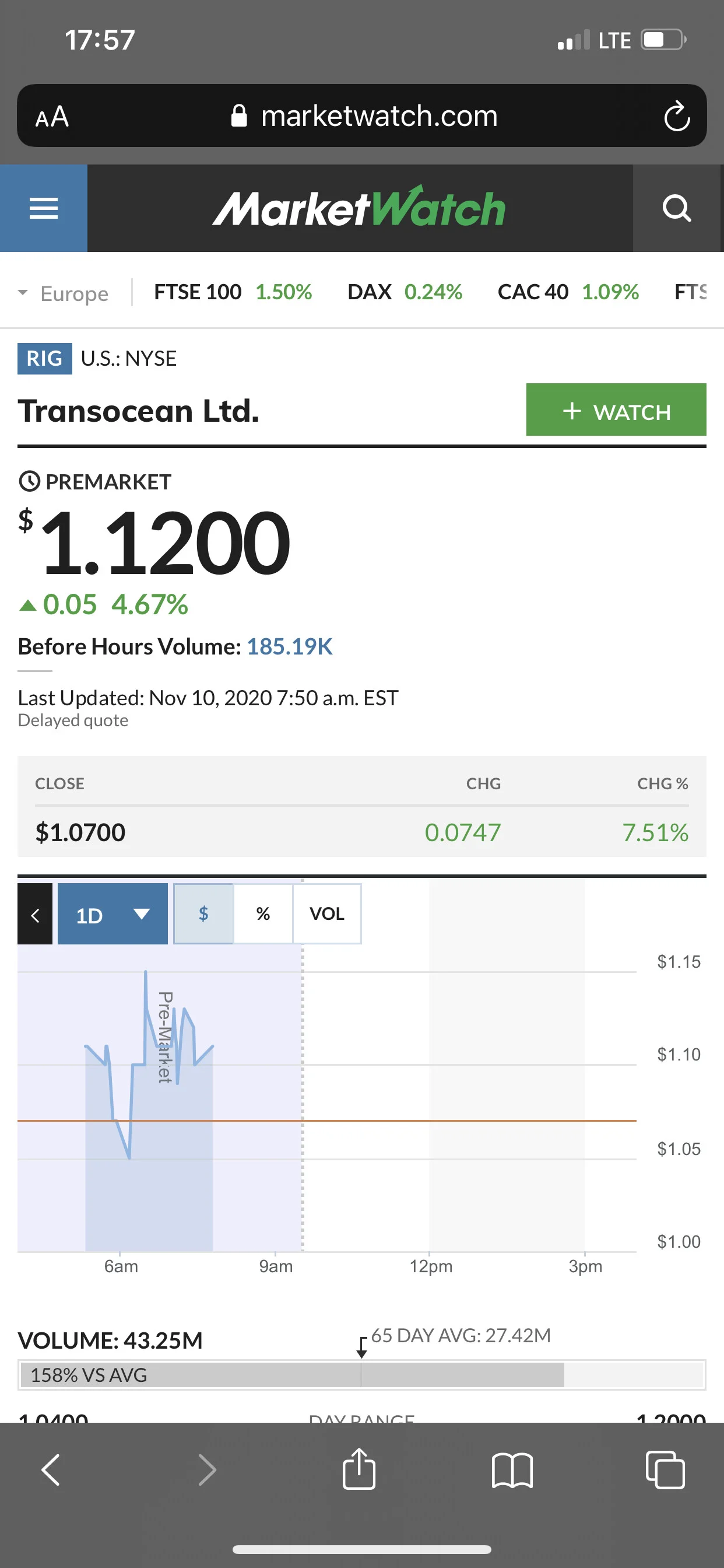
Task: Expand the 1D chart range dropdown
Action: coord(113,914)
